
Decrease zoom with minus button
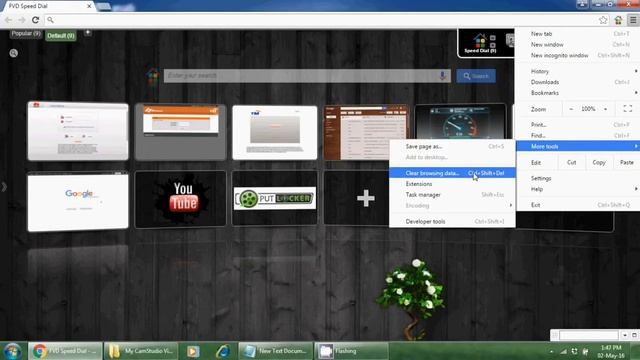coord(571,109)
